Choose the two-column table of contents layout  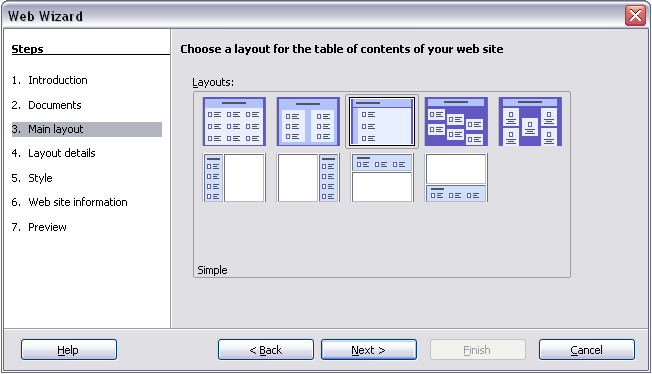tap(308, 121)
